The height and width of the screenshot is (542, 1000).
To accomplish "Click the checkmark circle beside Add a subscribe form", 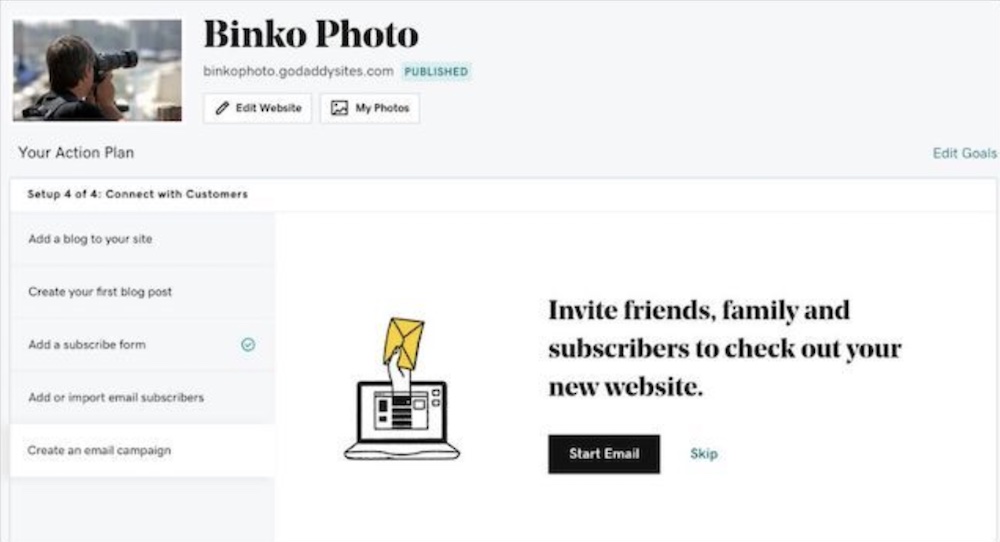I will pyautogui.click(x=248, y=345).
